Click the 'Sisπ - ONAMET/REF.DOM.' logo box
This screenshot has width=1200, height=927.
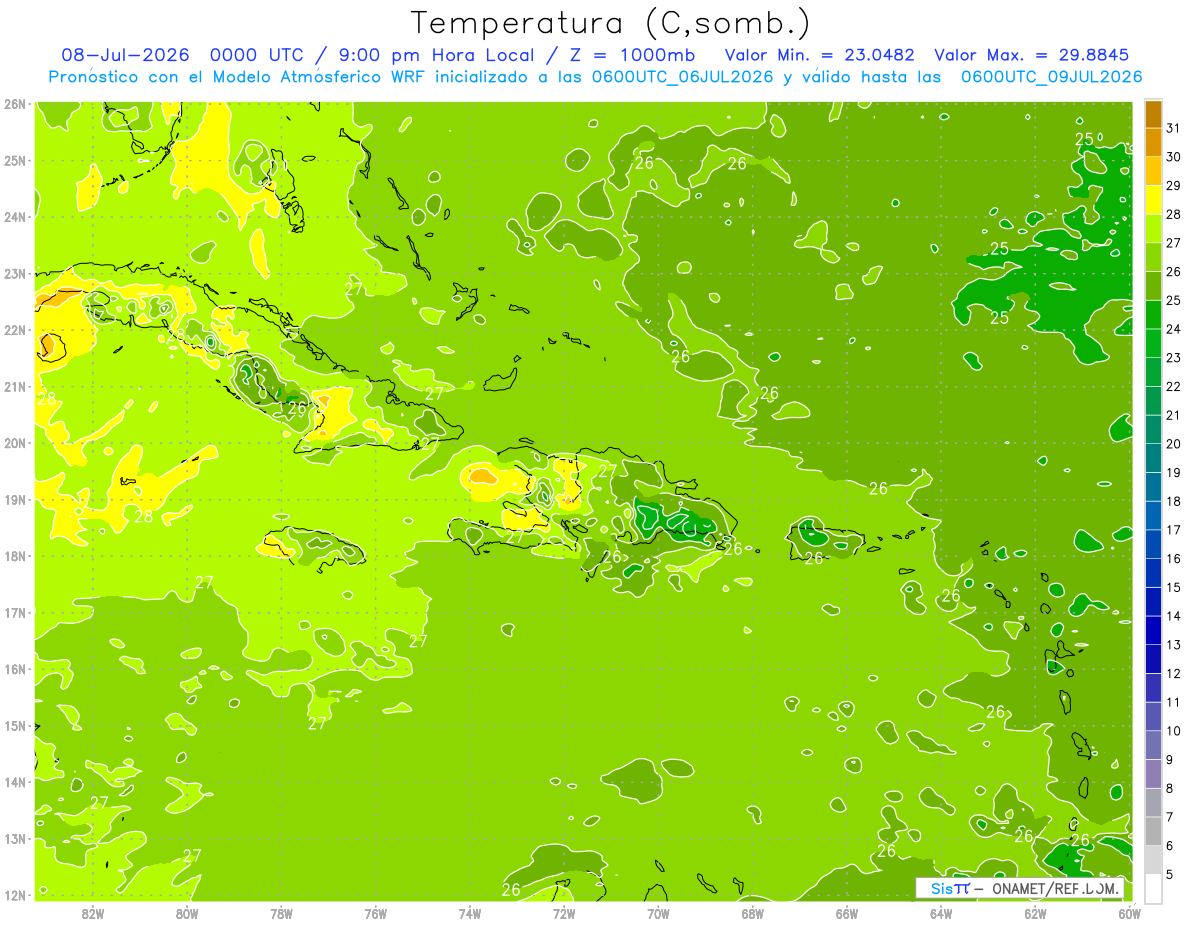tap(1020, 888)
